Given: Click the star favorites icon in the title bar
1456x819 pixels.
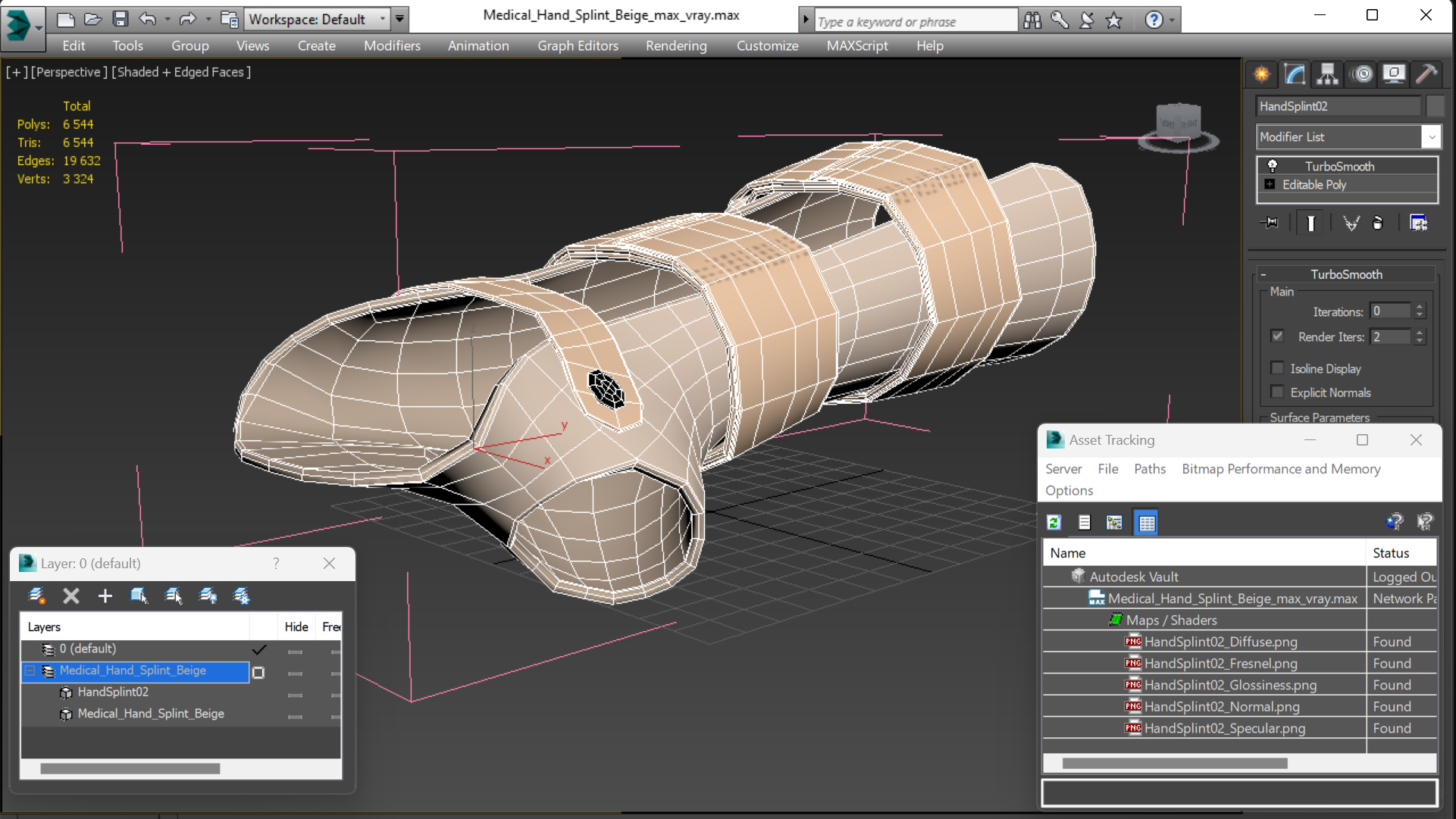Looking at the screenshot, I should (x=1113, y=20).
